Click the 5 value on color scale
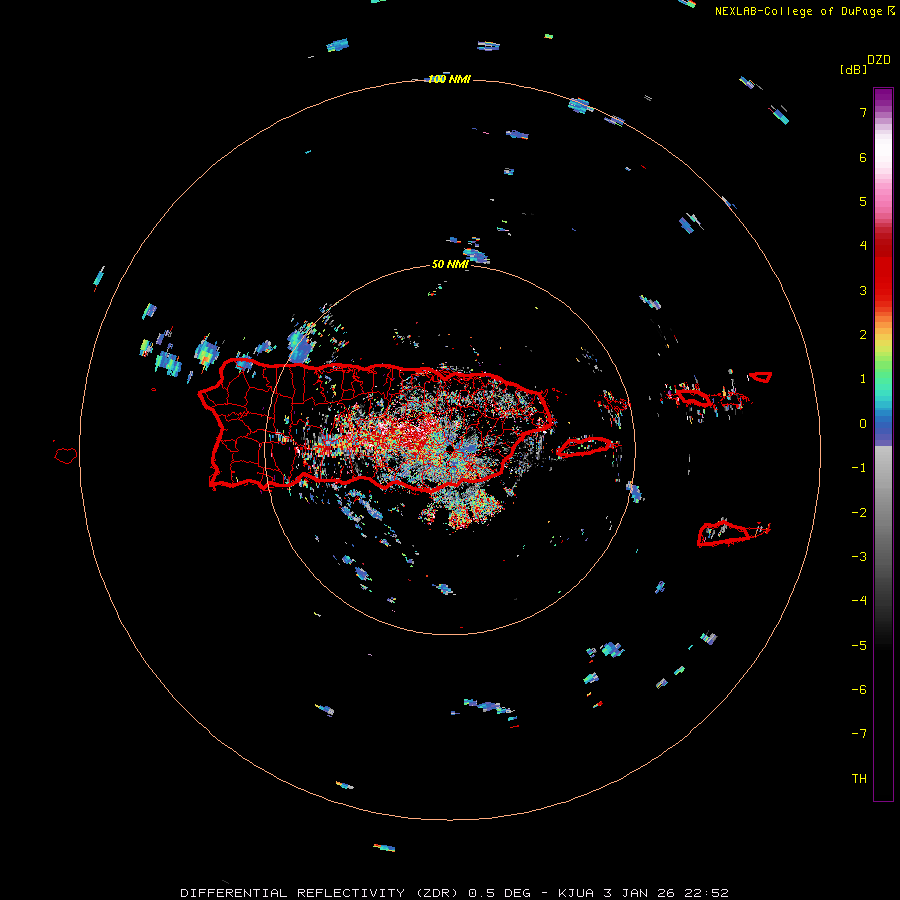 (863, 201)
